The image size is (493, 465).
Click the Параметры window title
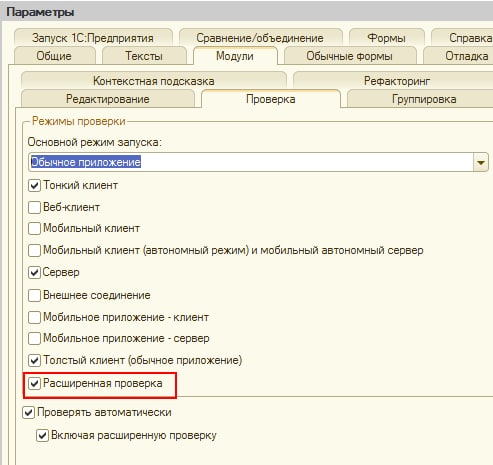point(40,12)
